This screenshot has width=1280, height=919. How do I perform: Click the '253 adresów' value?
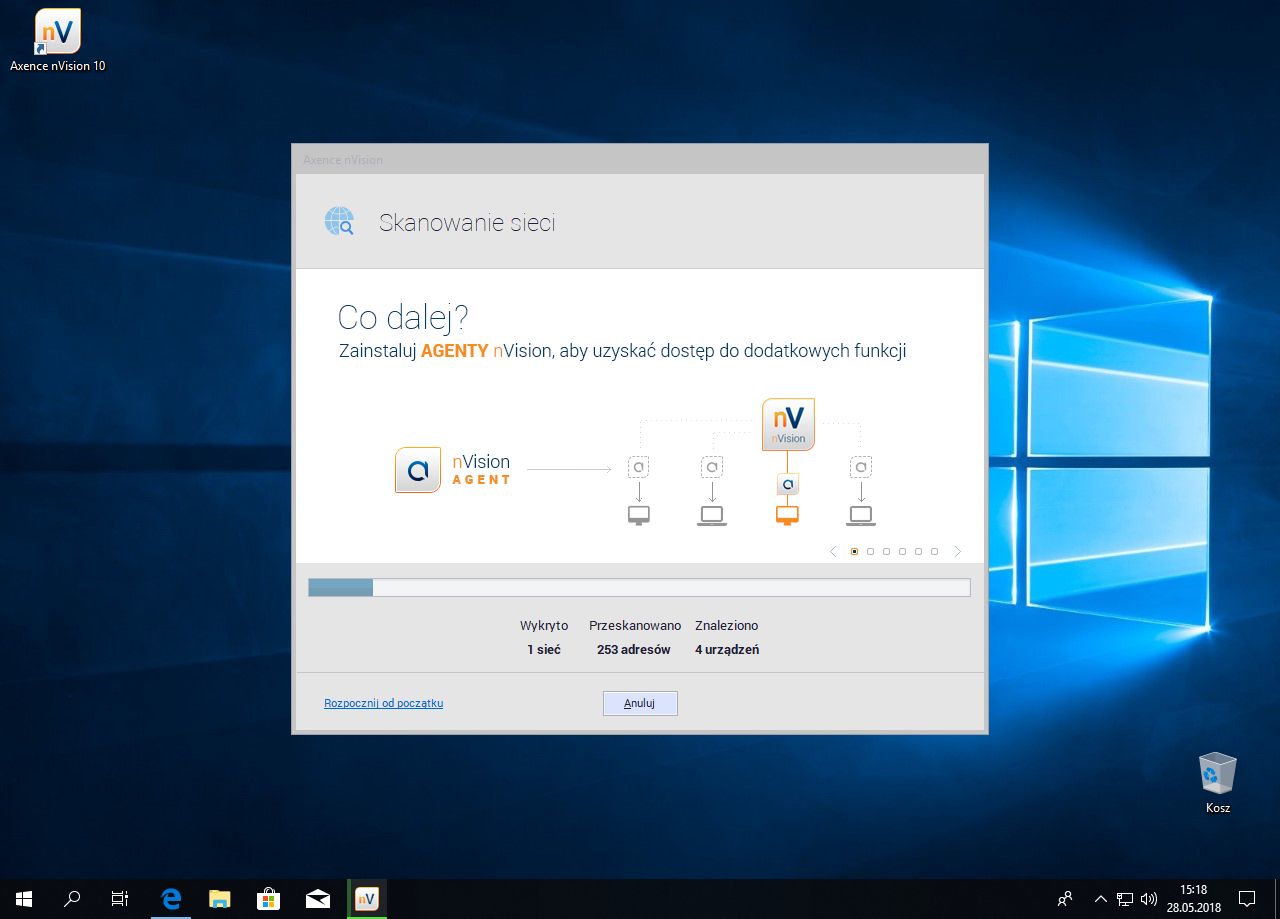click(x=633, y=649)
